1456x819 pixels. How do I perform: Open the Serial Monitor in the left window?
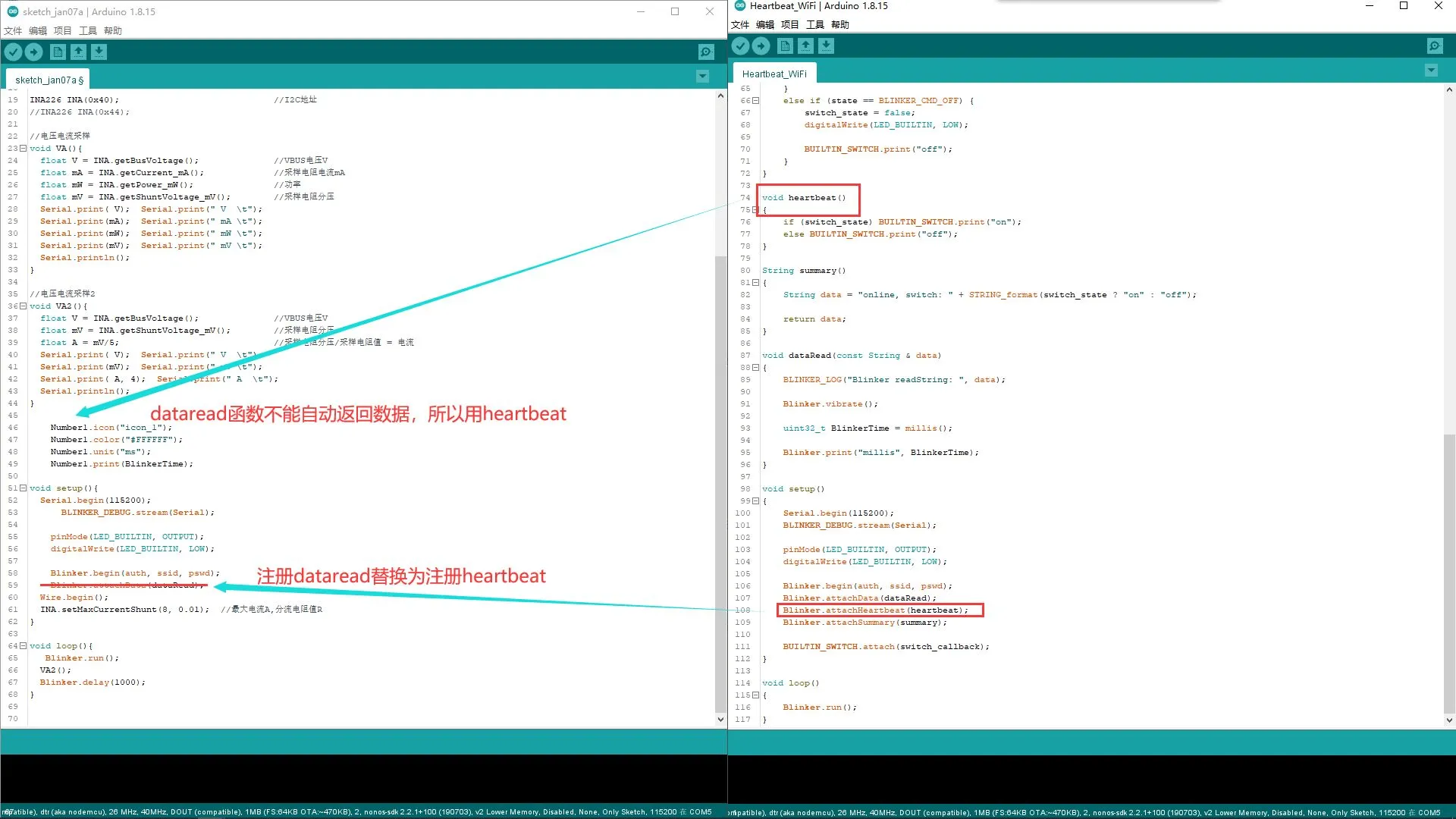point(706,52)
